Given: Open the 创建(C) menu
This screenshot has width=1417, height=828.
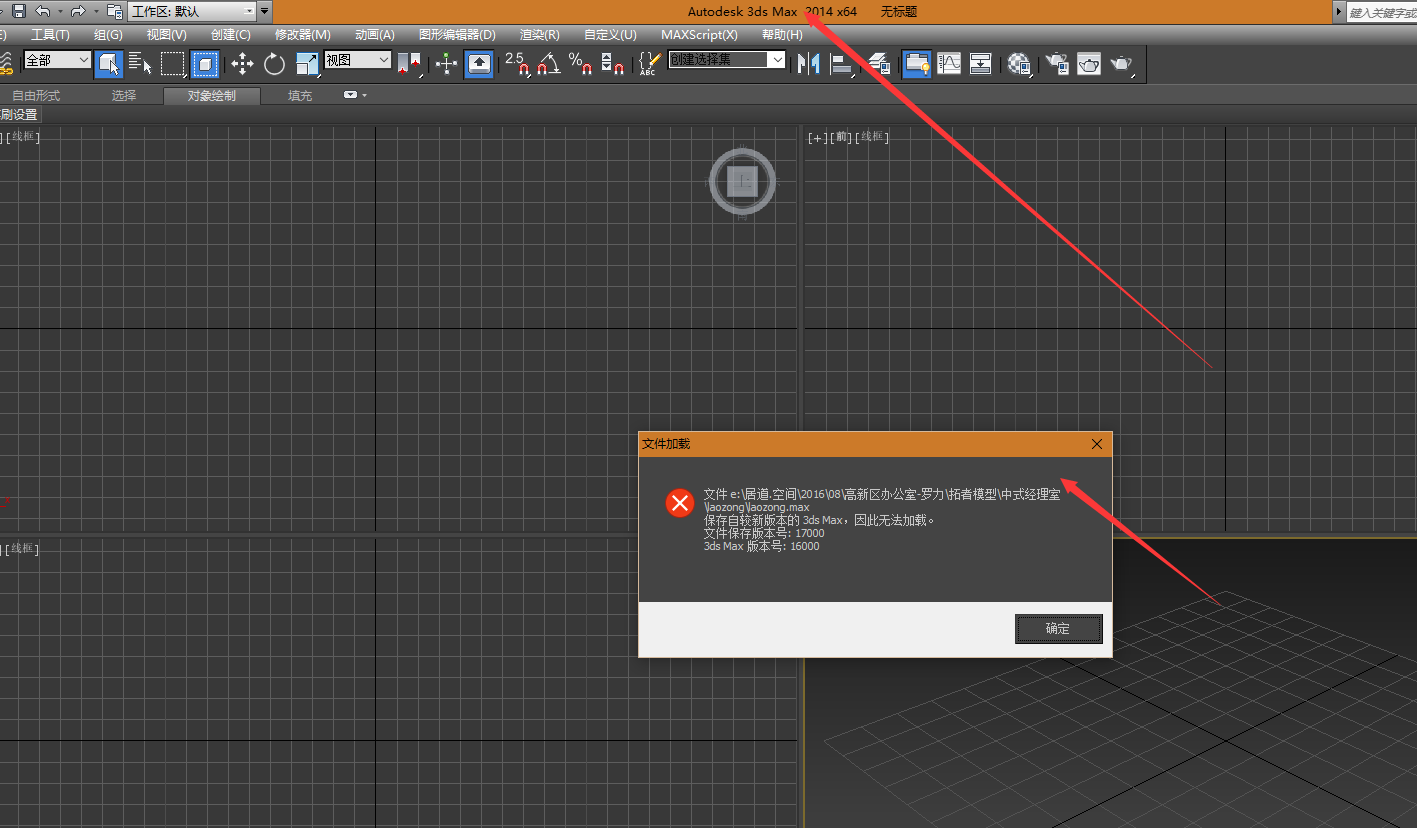Looking at the screenshot, I should point(231,34).
